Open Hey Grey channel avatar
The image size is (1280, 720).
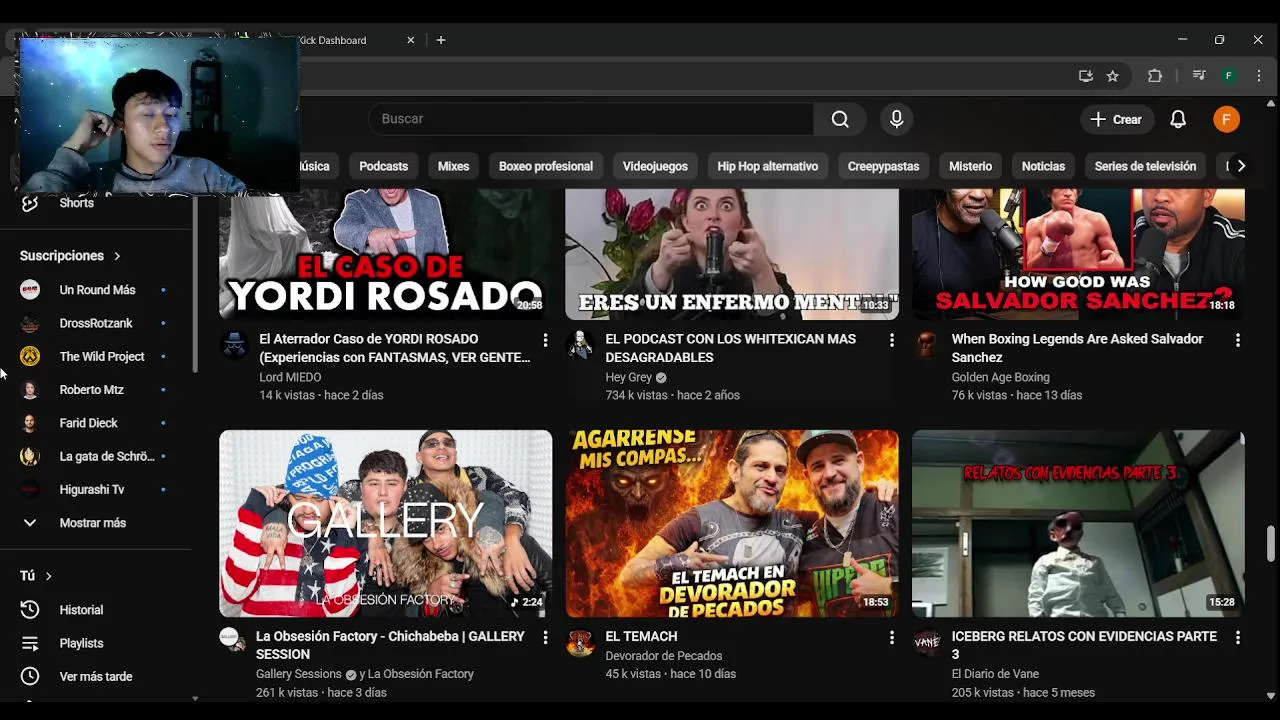click(x=580, y=345)
